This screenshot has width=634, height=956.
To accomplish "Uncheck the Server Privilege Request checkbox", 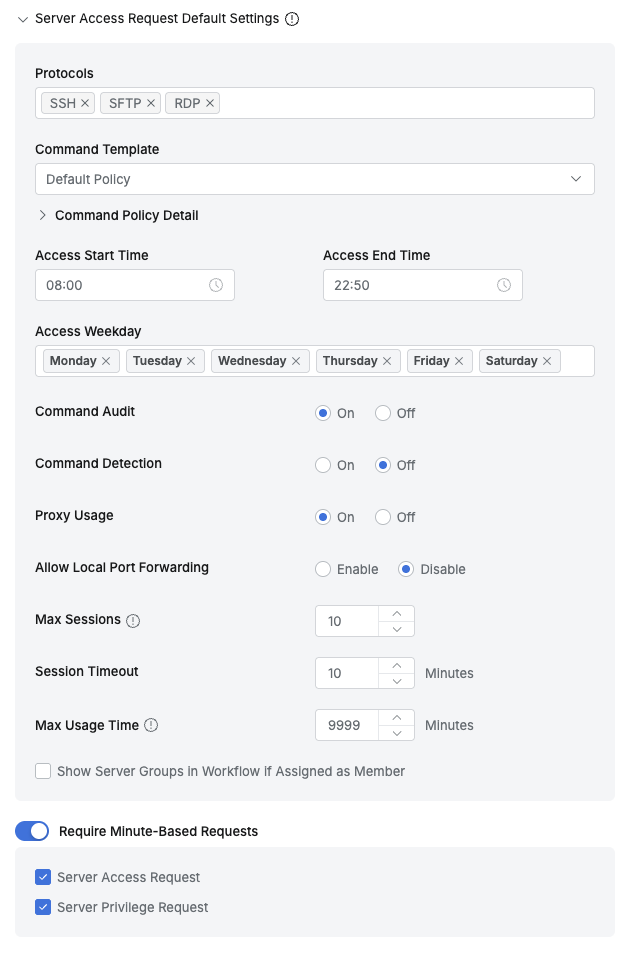I will pyautogui.click(x=43, y=907).
